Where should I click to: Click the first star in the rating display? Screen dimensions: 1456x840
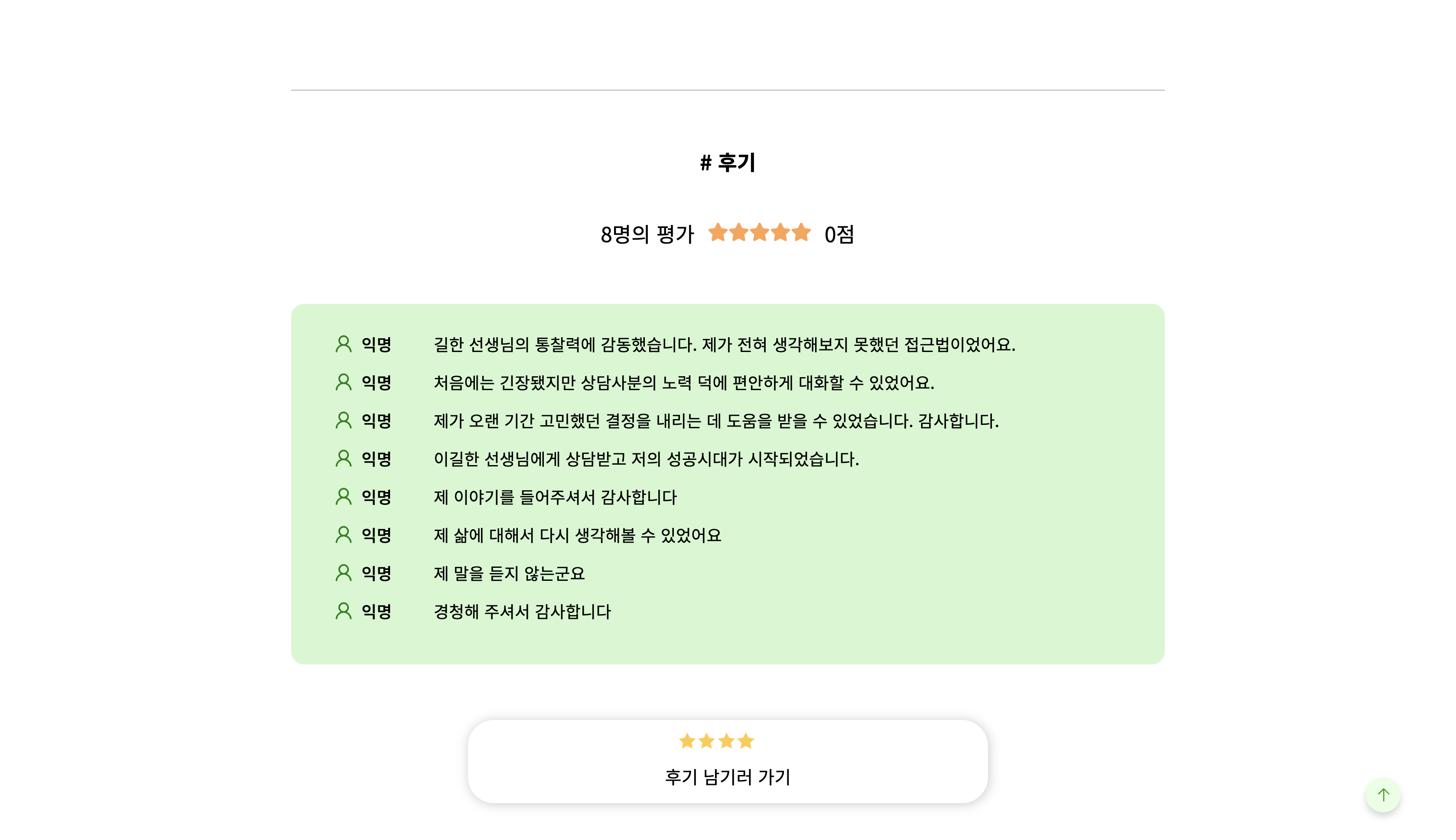tap(717, 232)
